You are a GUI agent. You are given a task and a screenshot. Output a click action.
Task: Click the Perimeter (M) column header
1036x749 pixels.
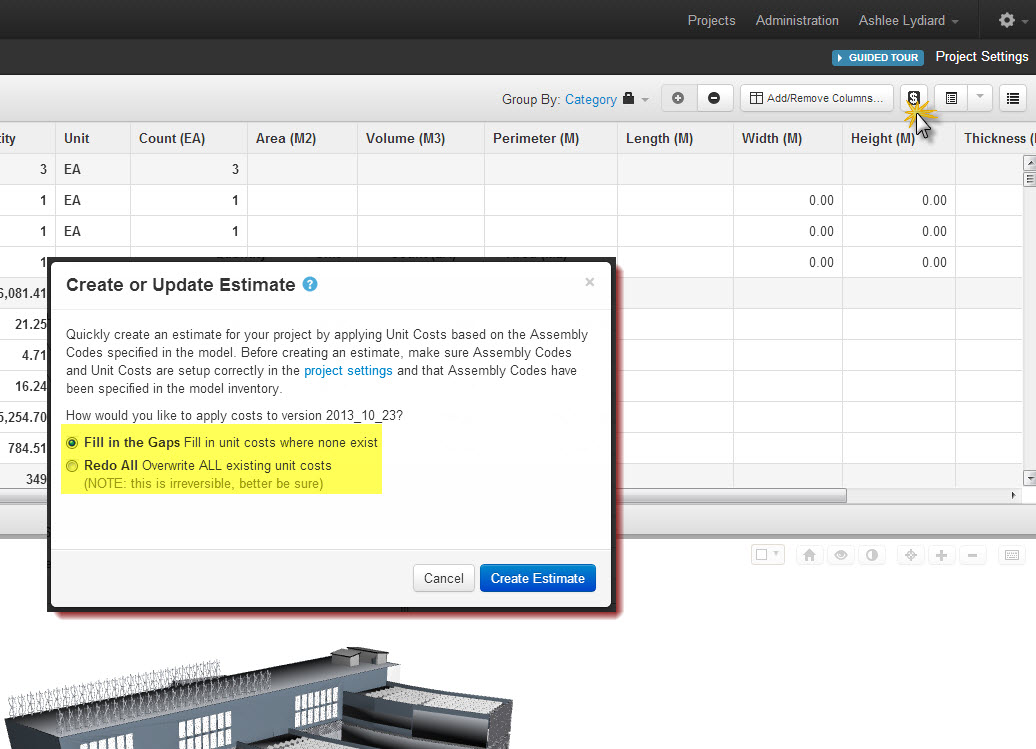[x=551, y=139]
